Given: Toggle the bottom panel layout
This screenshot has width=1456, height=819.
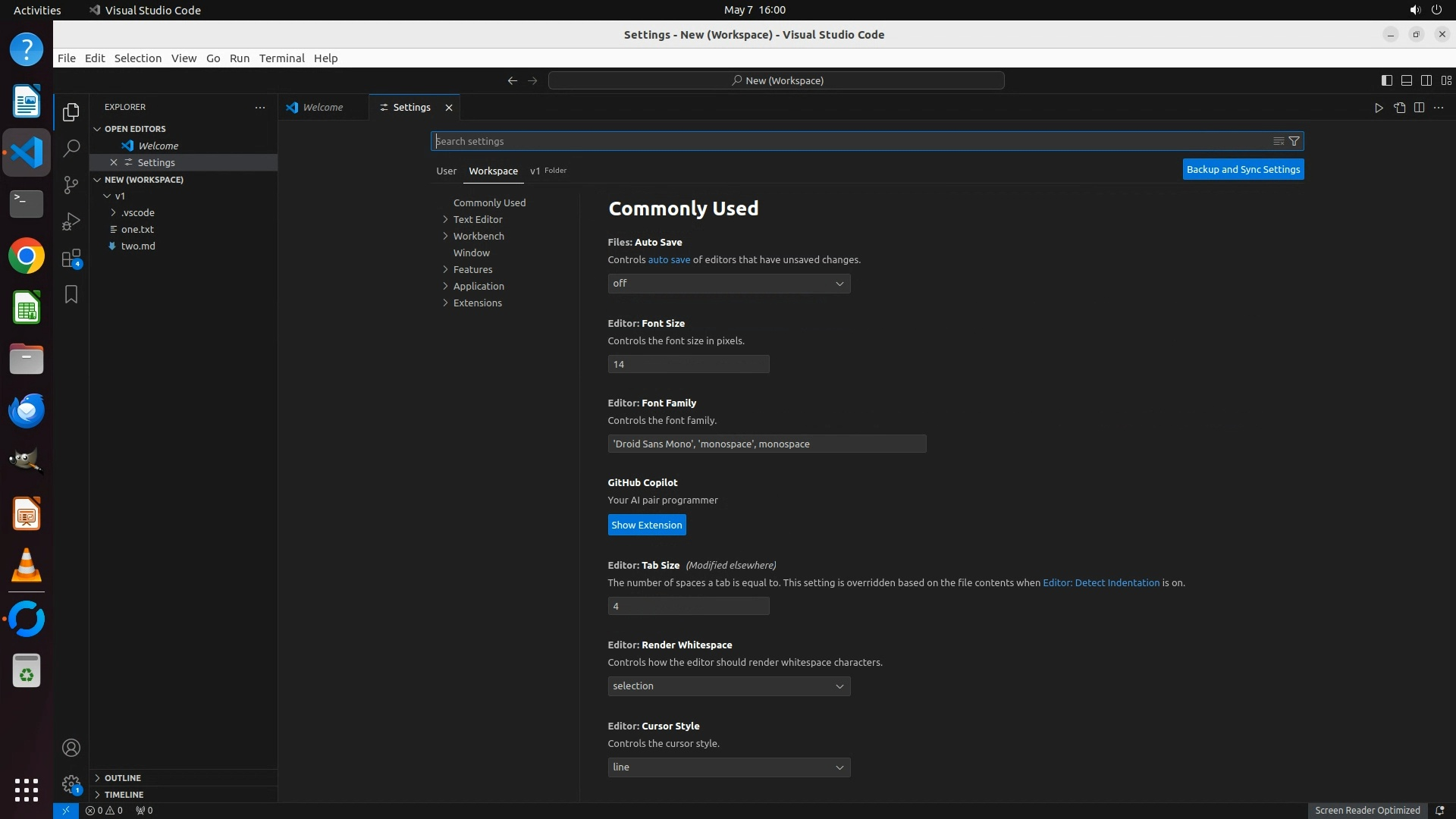Looking at the screenshot, I should (1406, 80).
